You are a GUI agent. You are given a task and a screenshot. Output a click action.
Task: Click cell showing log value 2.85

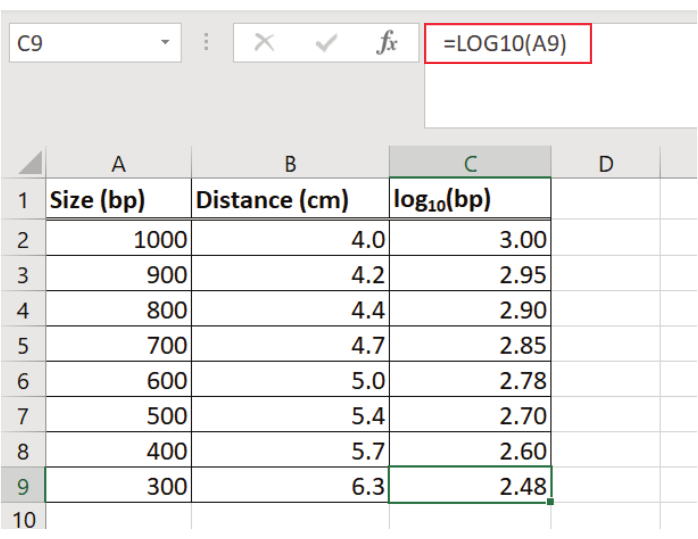pos(470,346)
